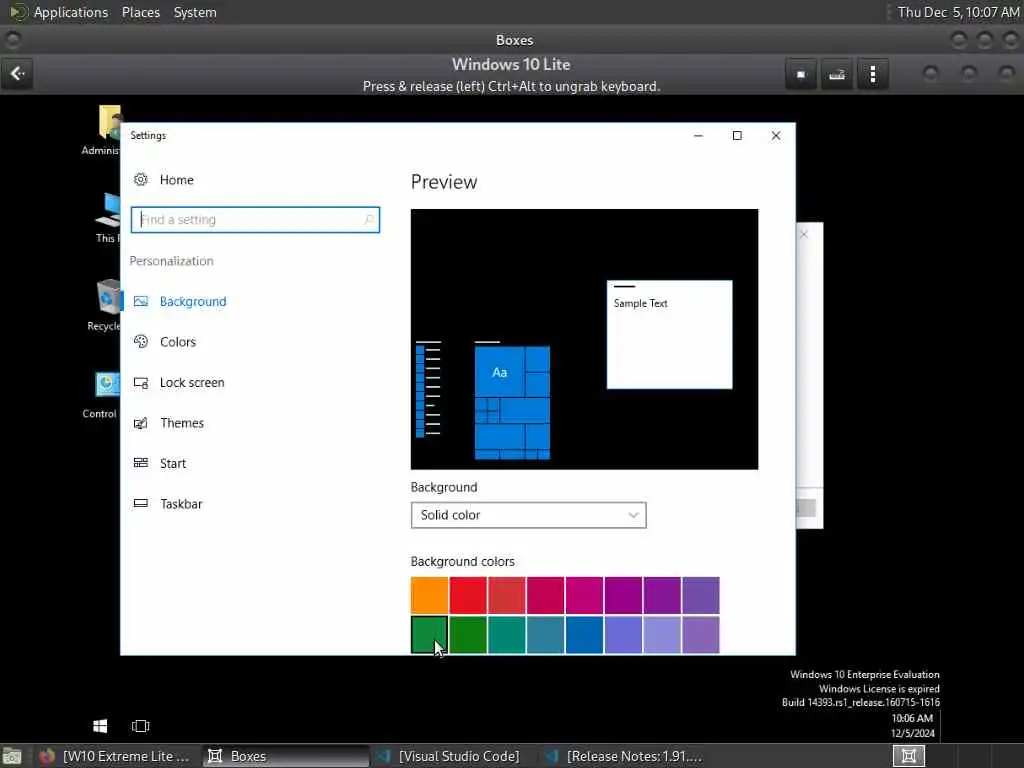The height and width of the screenshot is (768, 1024).
Task: Close the dialog behind the Settings window
Action: (x=804, y=234)
